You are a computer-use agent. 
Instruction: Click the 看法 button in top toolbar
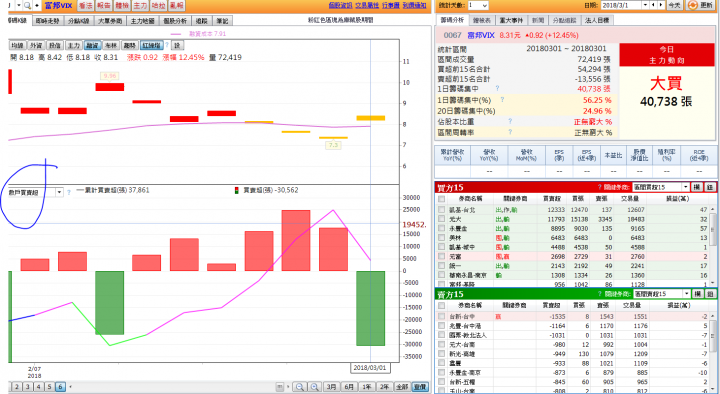pyautogui.click(x=85, y=6)
